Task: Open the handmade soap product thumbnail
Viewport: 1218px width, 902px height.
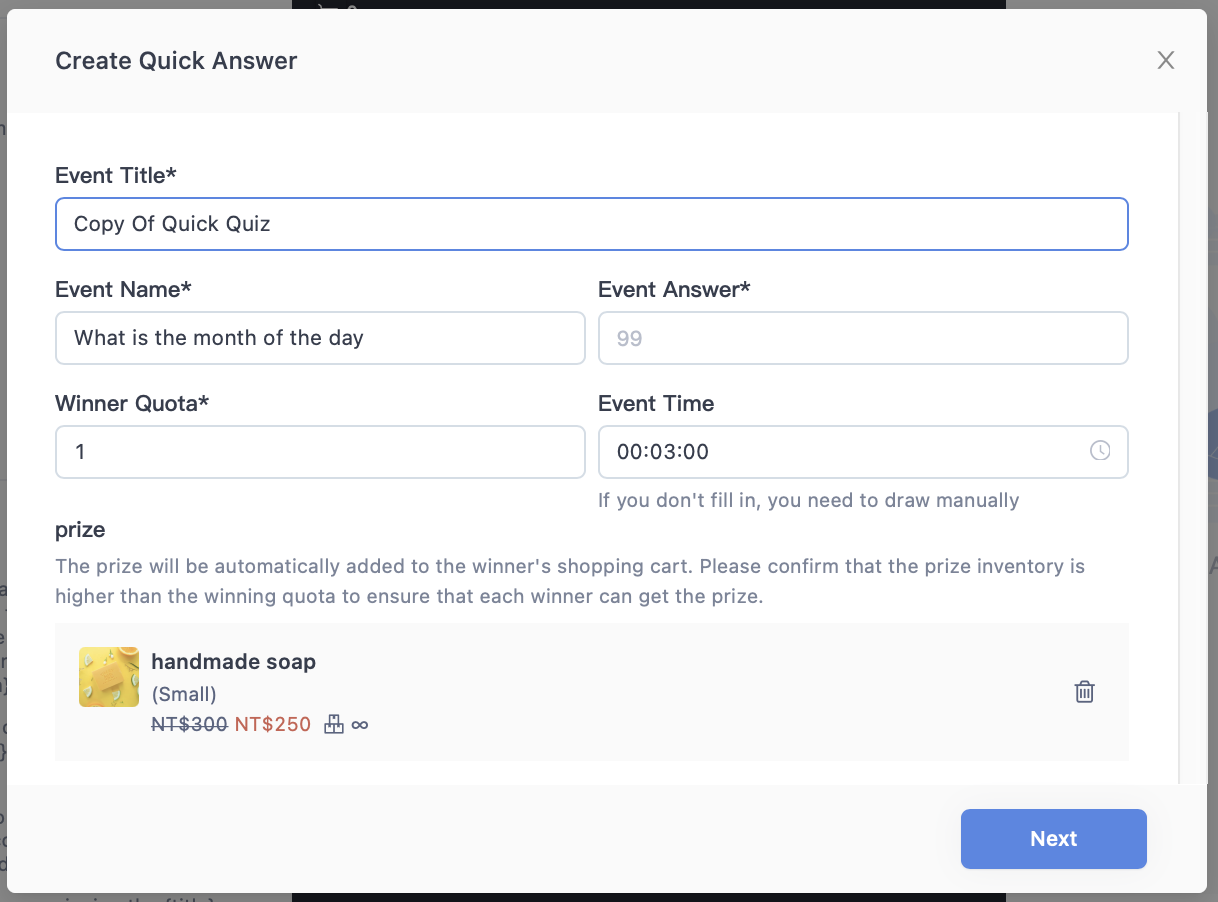Action: [109, 677]
